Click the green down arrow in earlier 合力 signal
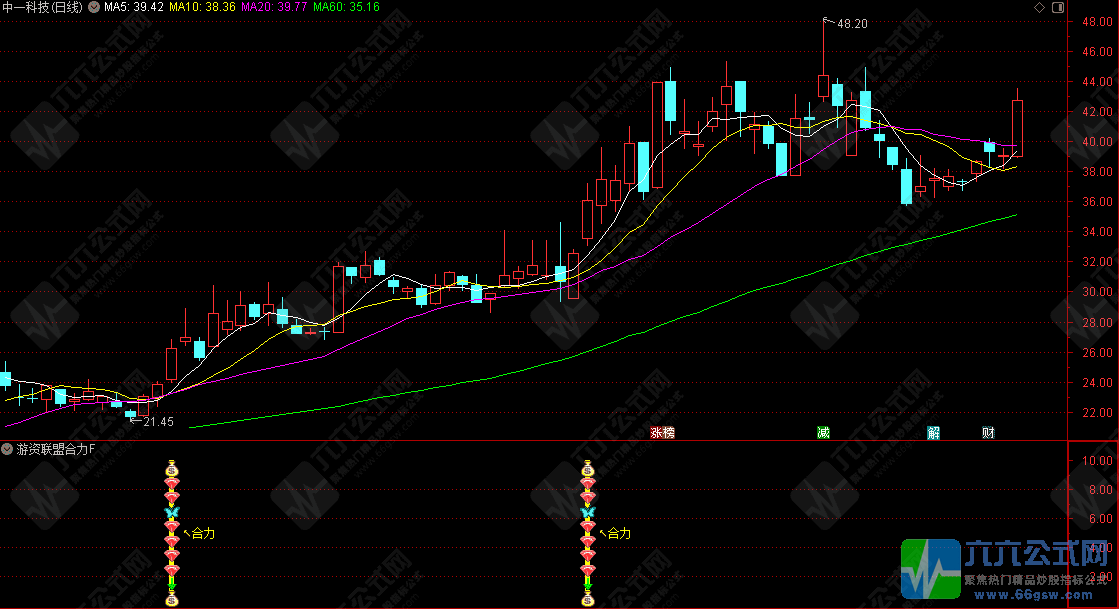Screen dimensions: 1119x609 171,584
